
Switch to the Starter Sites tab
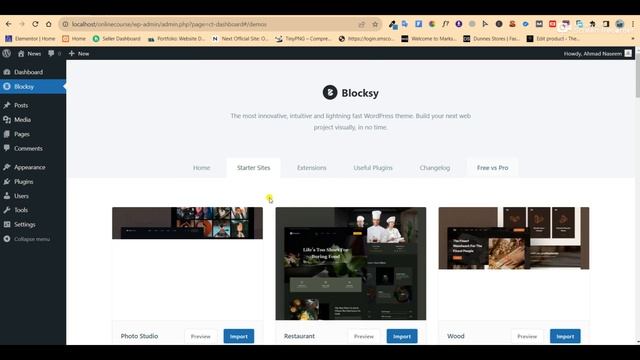253,168
